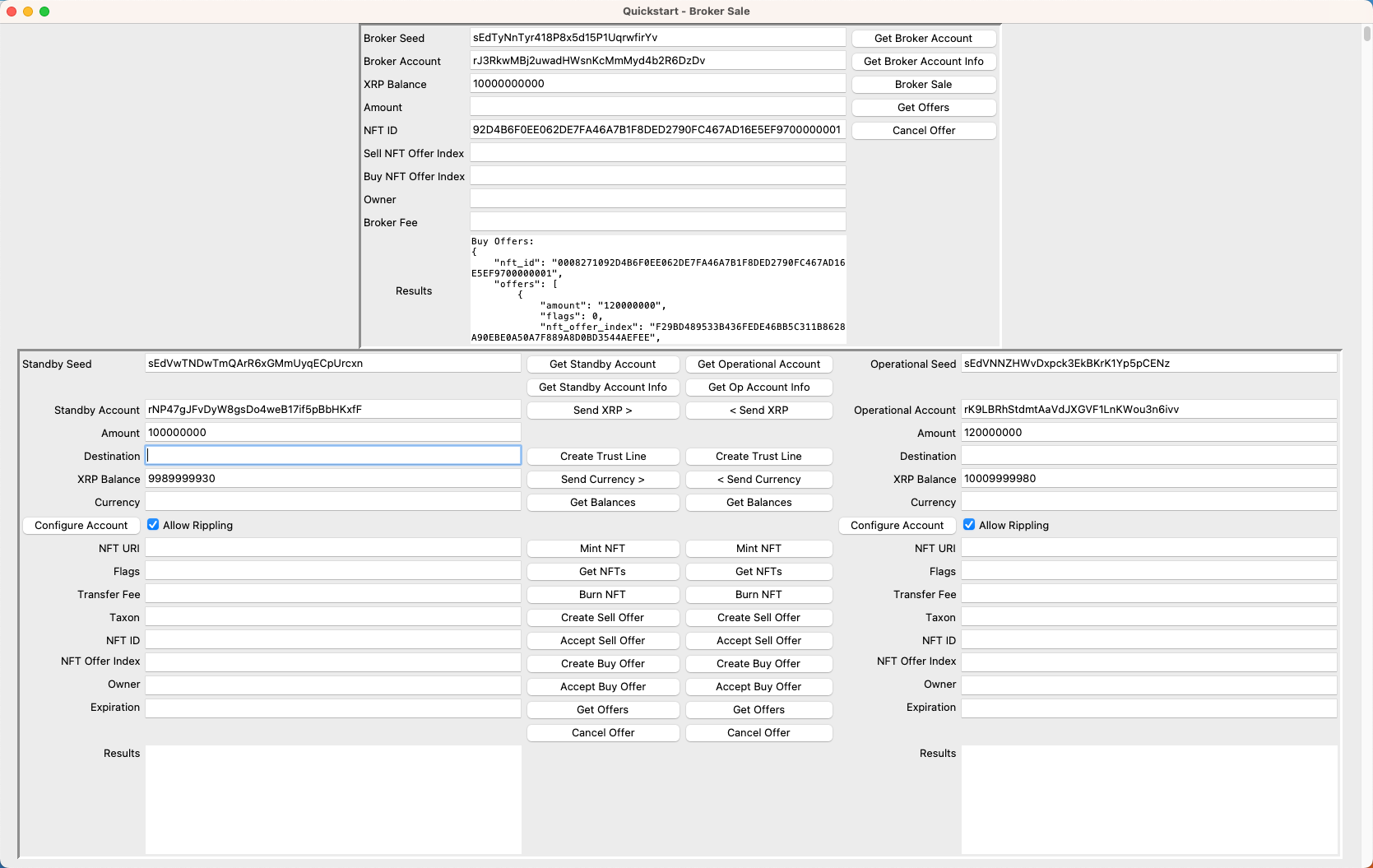
Task: Click the standby Create Sell Offer button
Action: tap(602, 618)
